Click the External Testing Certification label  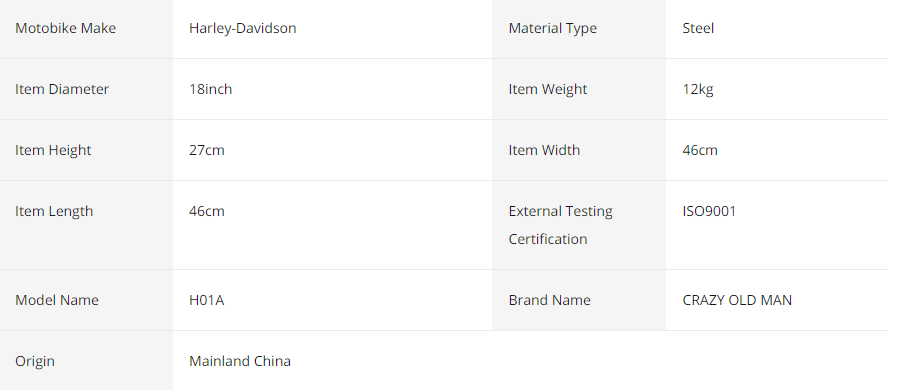point(561,225)
